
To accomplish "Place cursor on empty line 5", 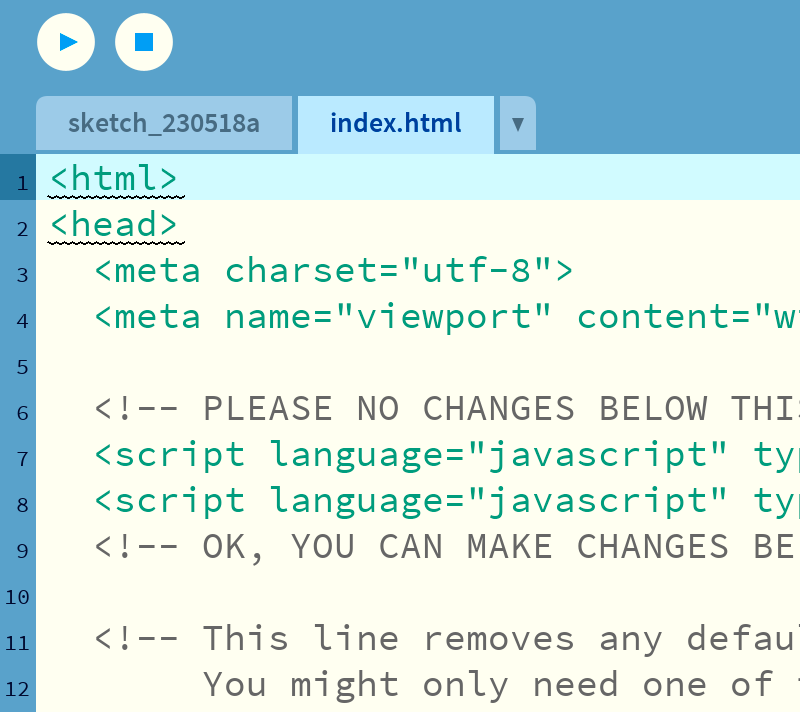I will coord(418,363).
